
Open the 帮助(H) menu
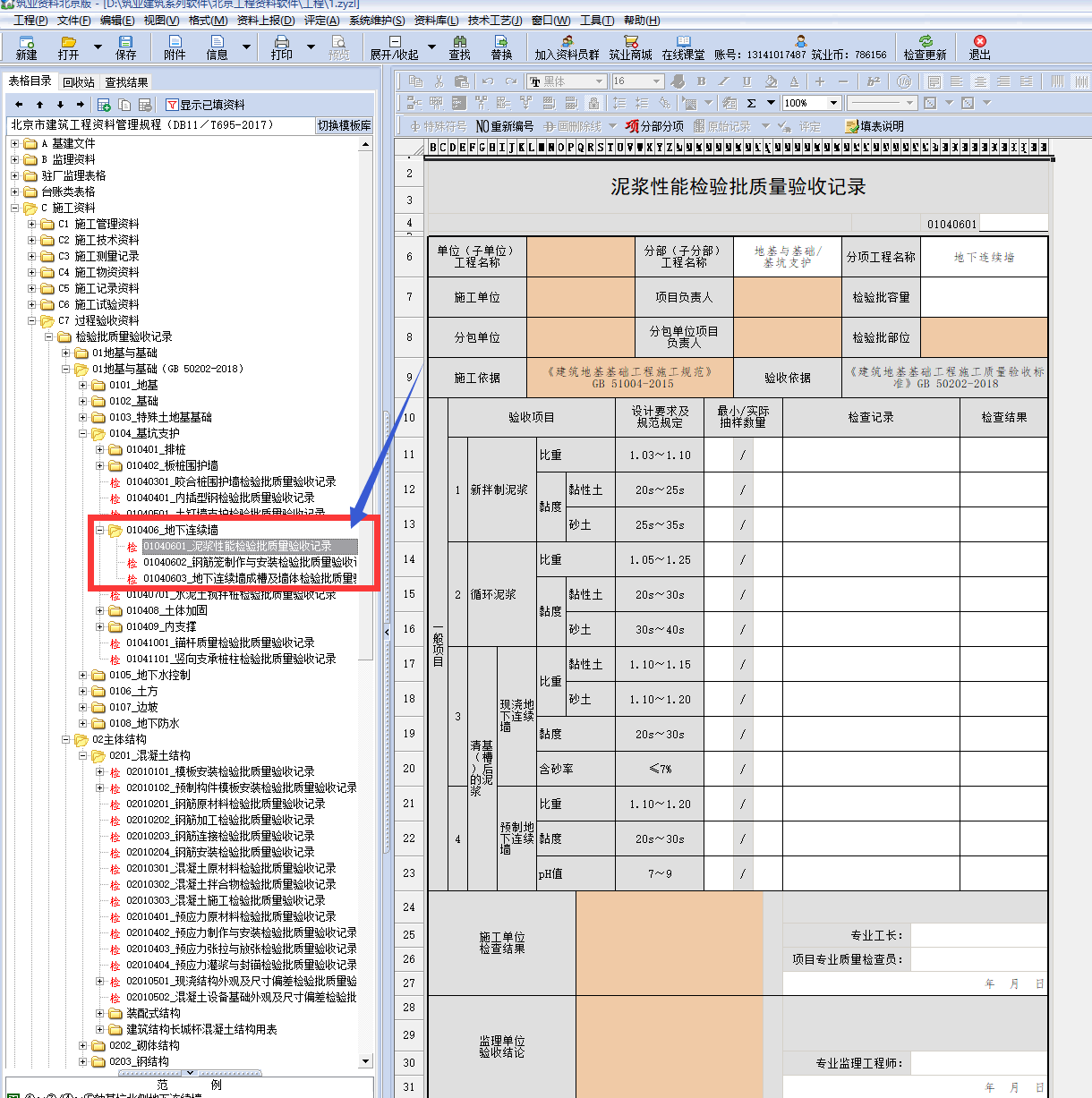tap(642, 20)
